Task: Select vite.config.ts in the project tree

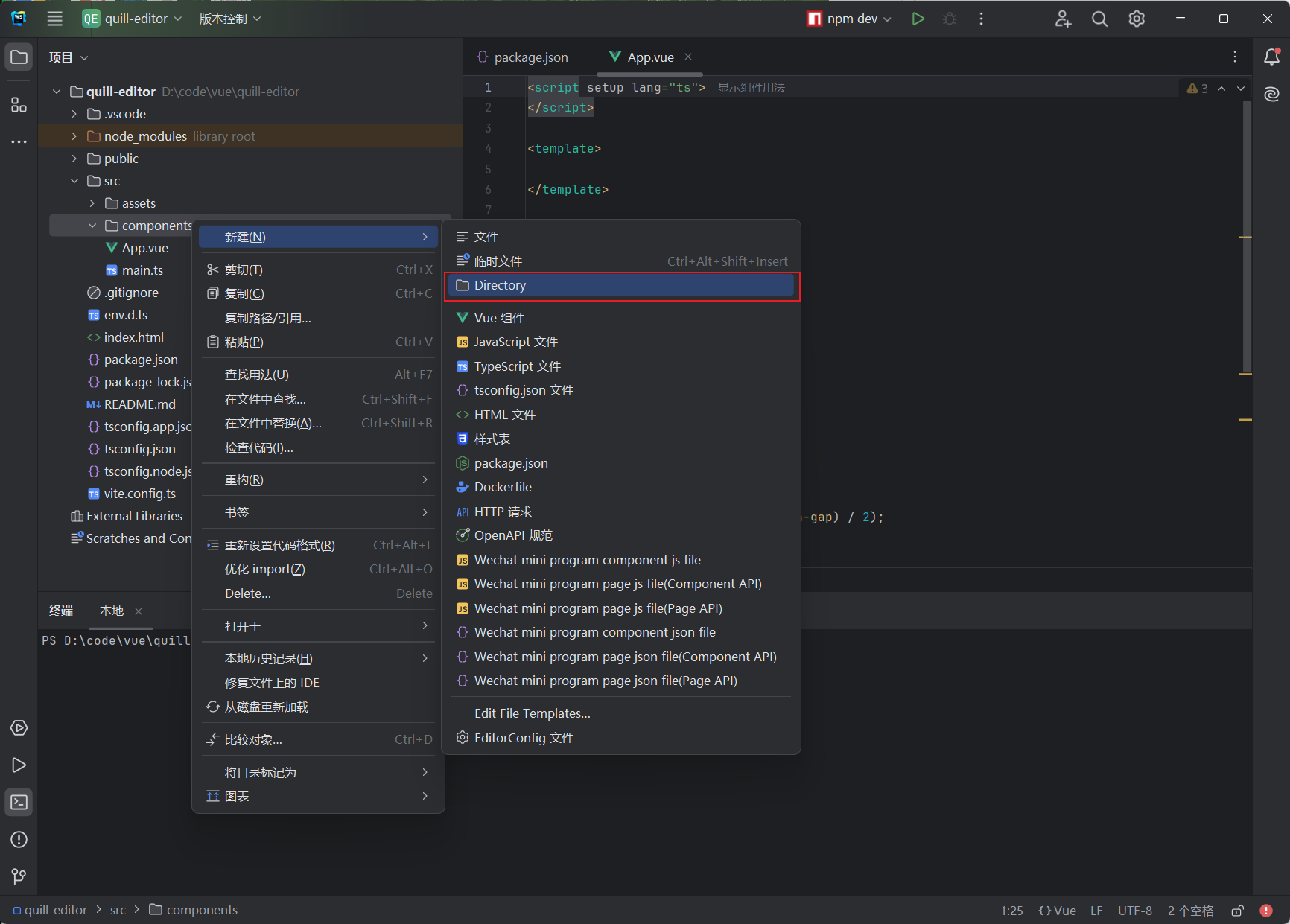Action: click(139, 494)
